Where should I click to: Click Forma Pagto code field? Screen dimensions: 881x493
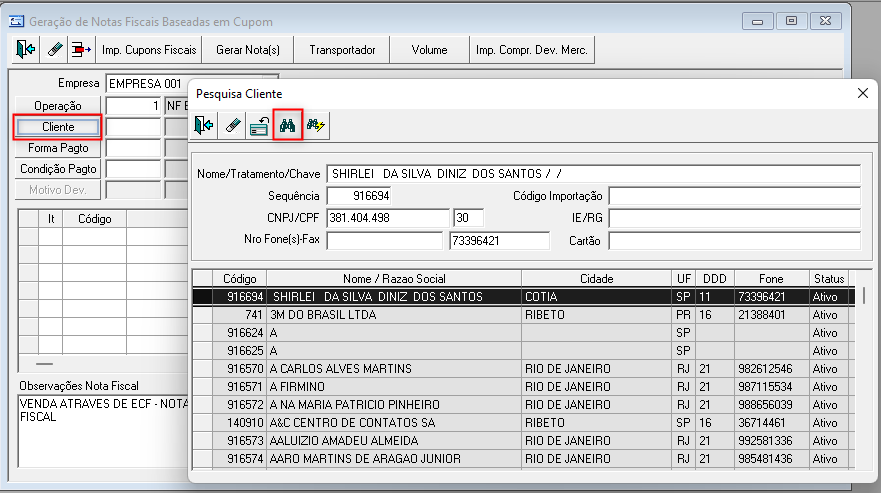(x=133, y=148)
